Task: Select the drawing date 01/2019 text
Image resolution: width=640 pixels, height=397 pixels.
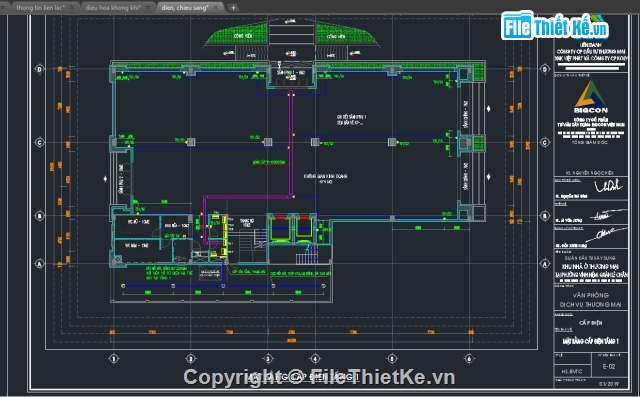Action: coord(609,384)
